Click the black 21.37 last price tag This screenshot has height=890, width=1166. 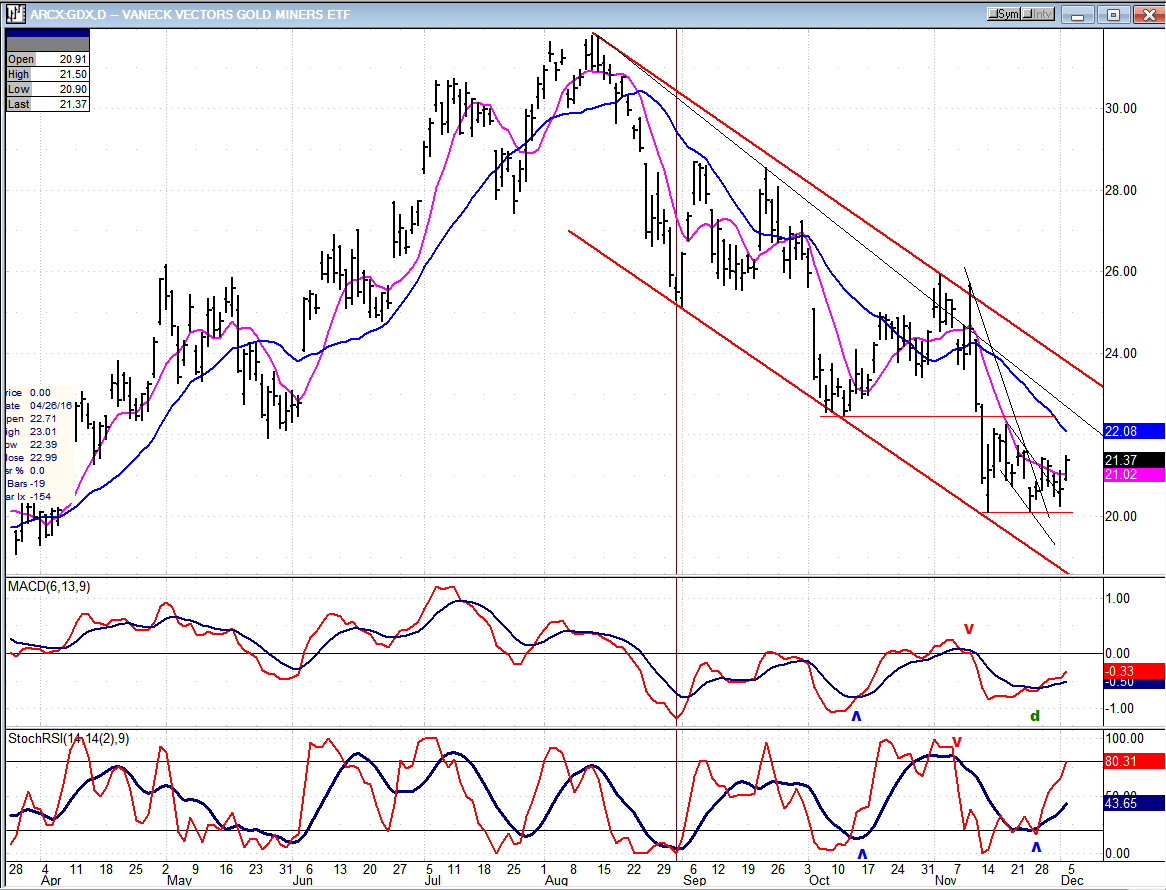pos(1134,460)
